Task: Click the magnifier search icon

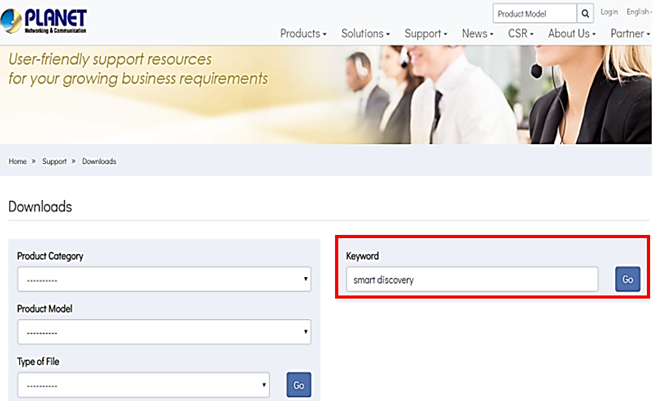Action: tap(585, 13)
